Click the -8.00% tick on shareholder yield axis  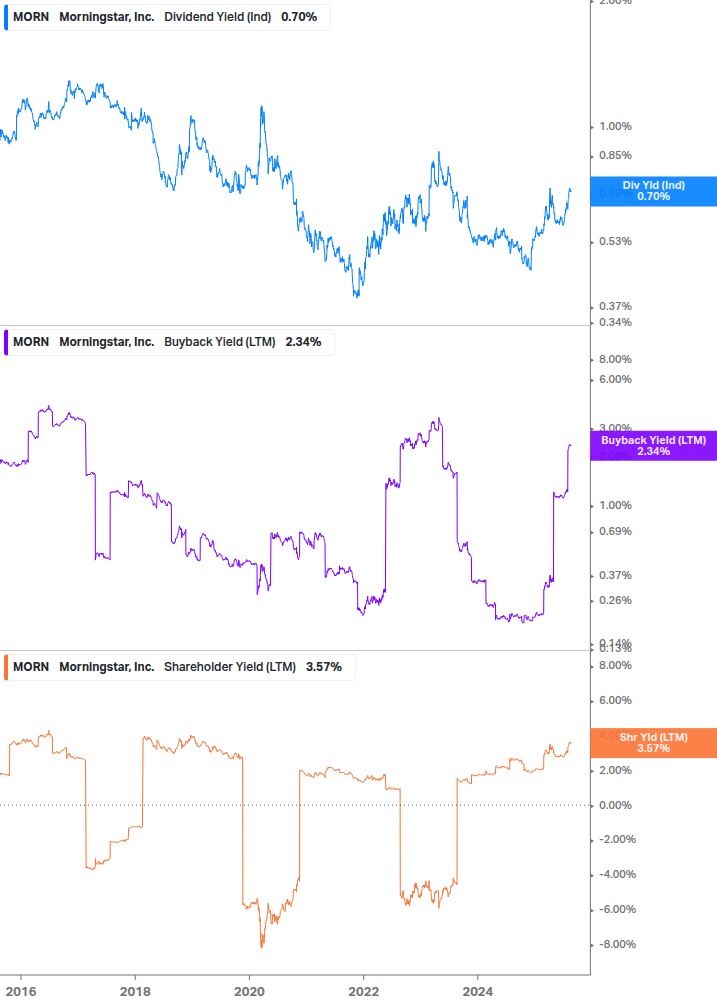[x=615, y=944]
